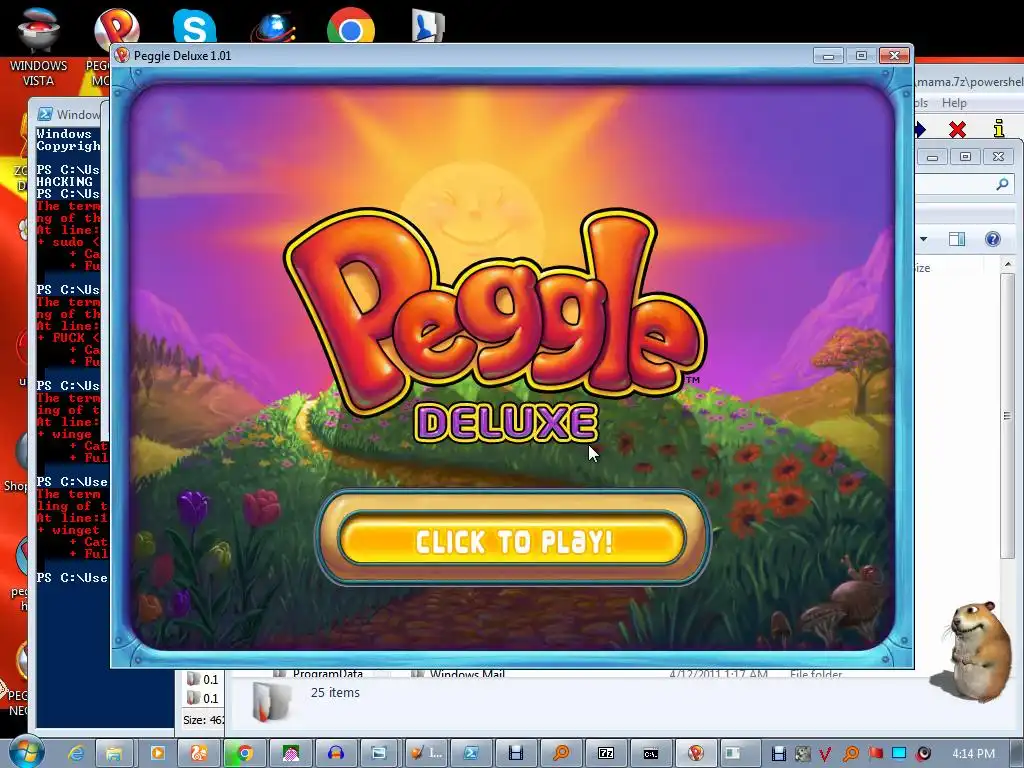The height and width of the screenshot is (768, 1024).
Task: Click the yellow Click to Play button
Action: click(512, 539)
